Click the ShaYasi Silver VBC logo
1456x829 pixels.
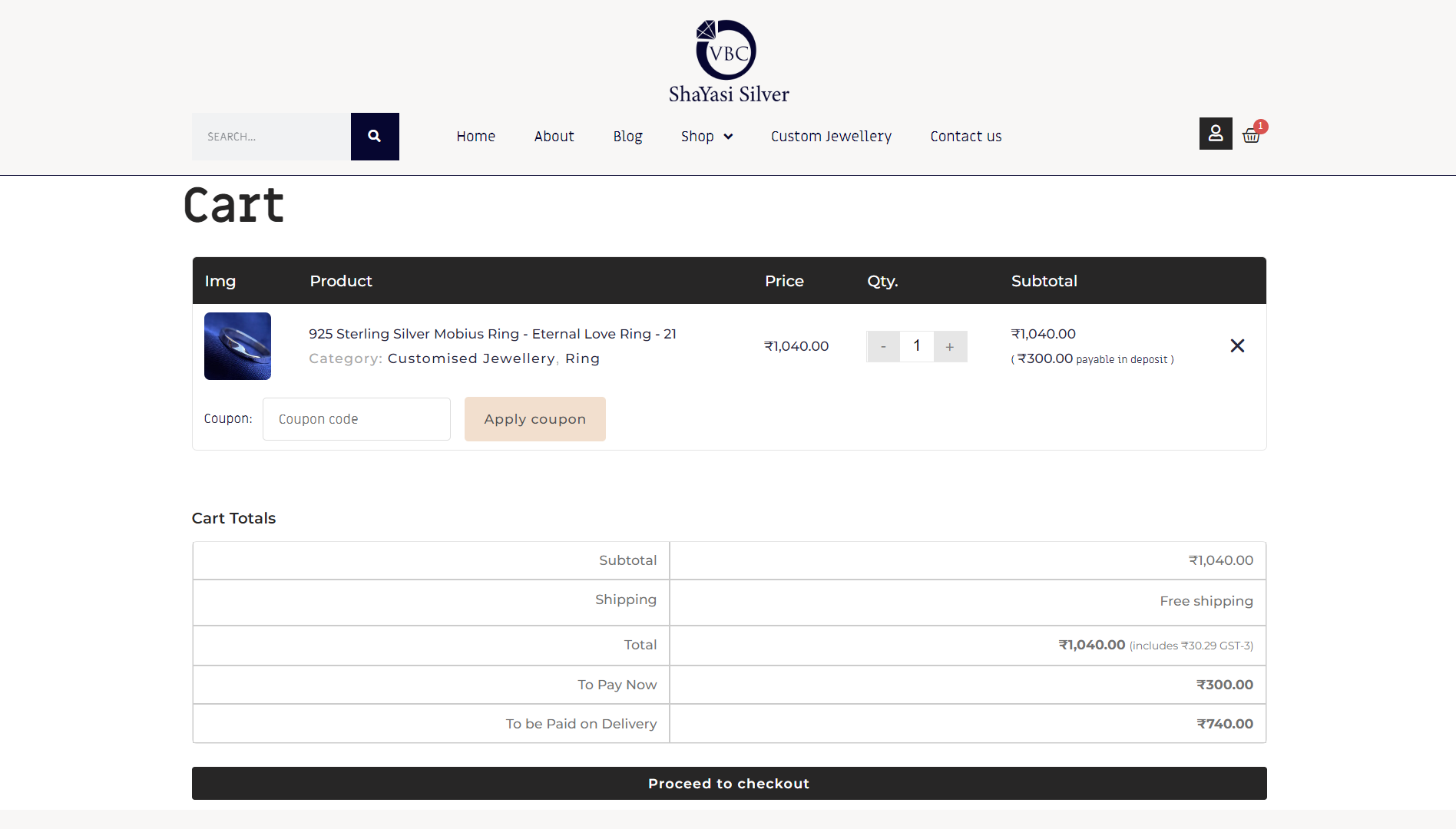click(x=727, y=61)
